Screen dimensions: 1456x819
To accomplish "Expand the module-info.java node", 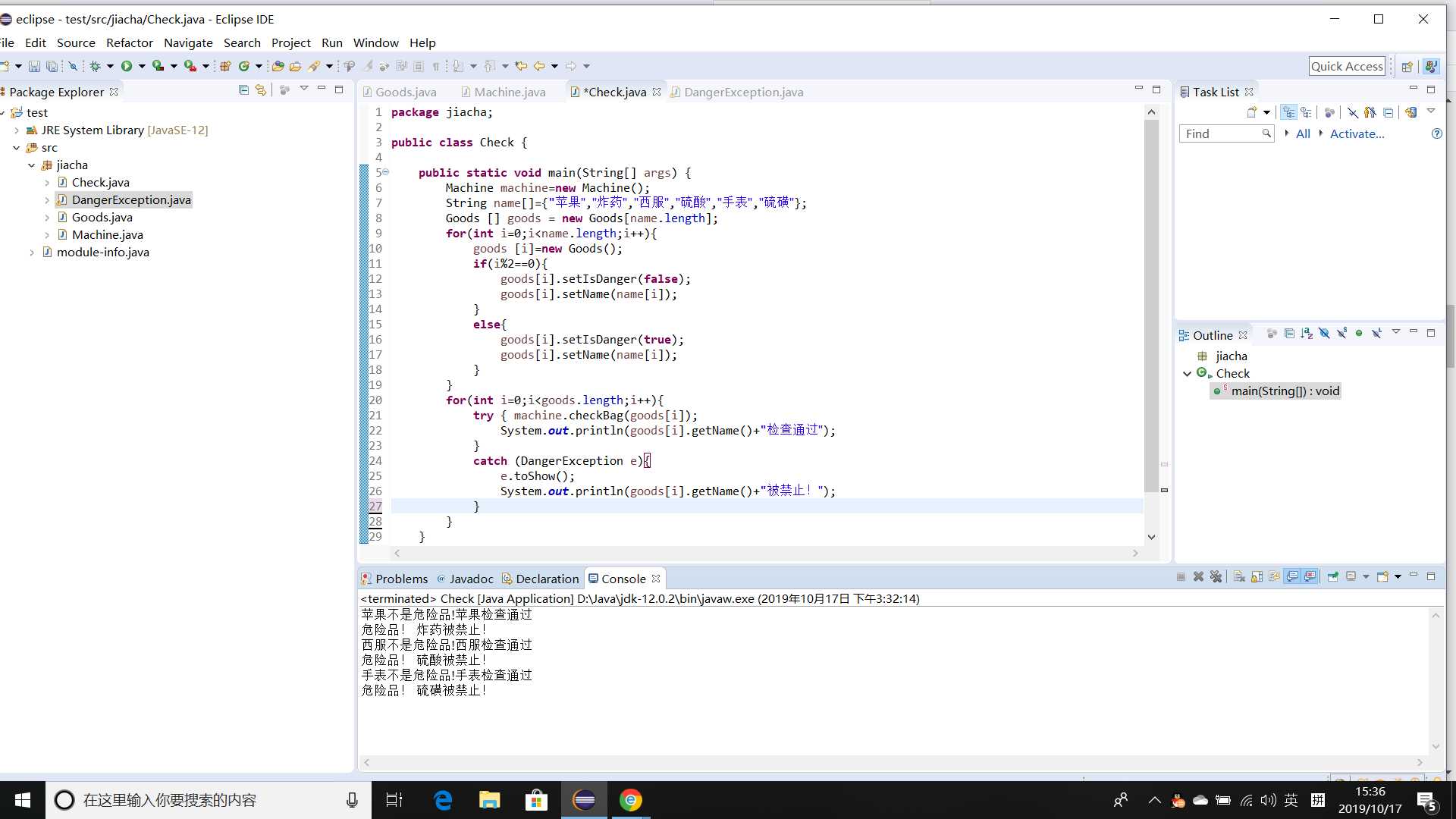I will pos(31,253).
